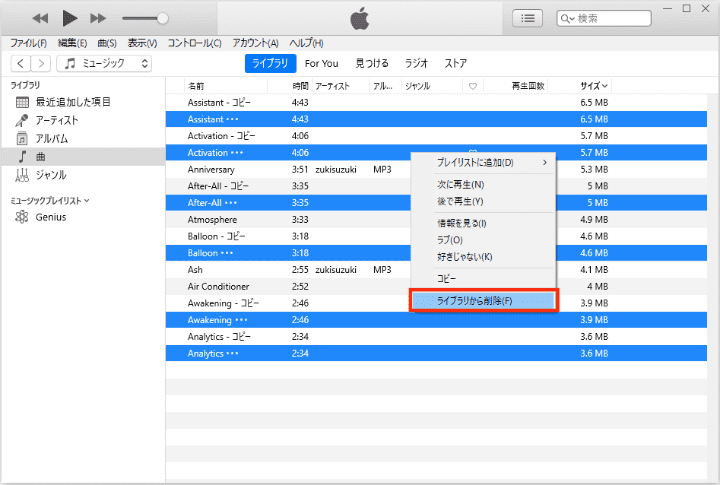Select 曲 in the sidebar
This screenshot has width=720, height=485.
[83, 157]
